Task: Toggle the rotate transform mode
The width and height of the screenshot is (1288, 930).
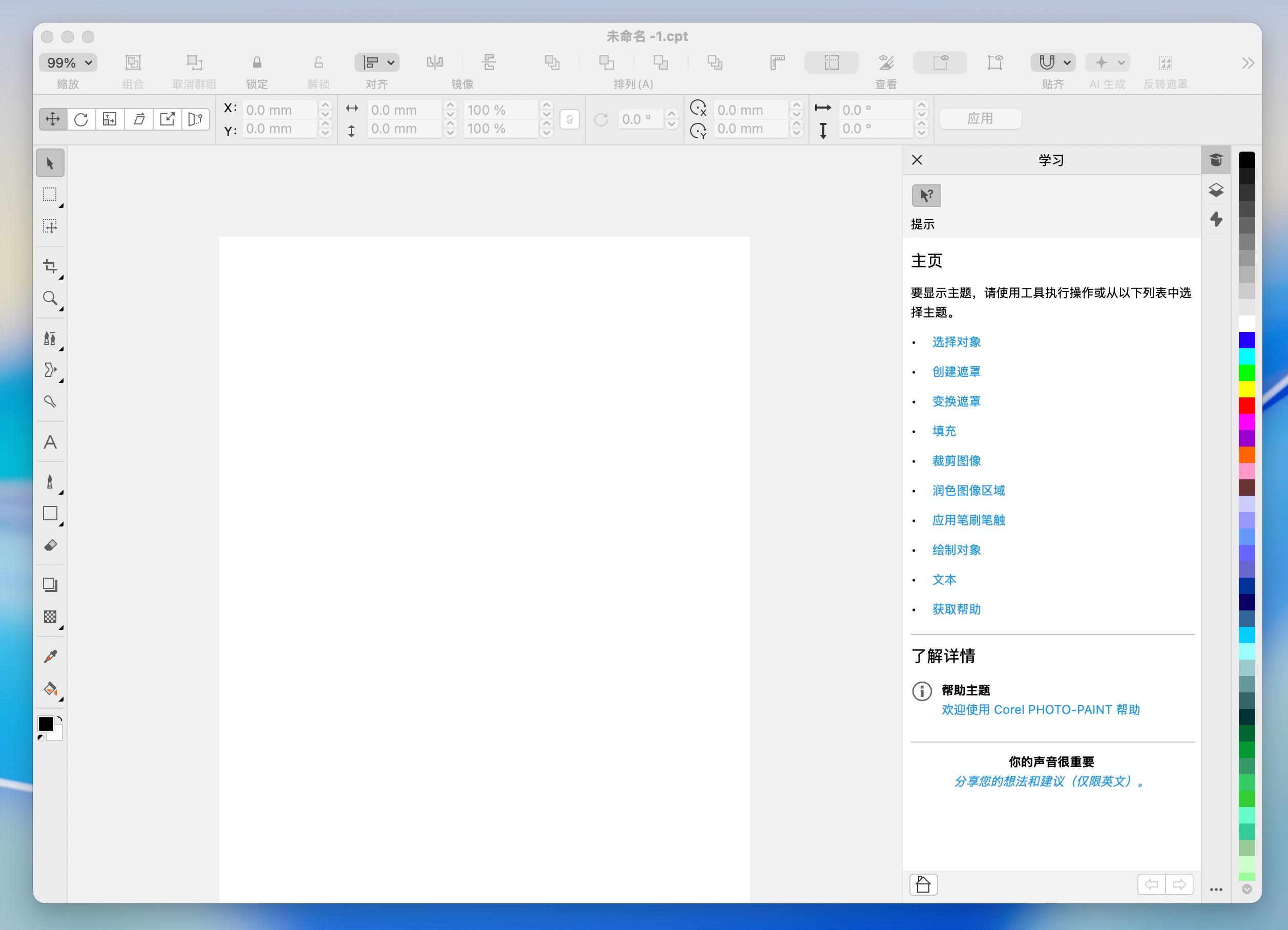Action: [x=81, y=119]
